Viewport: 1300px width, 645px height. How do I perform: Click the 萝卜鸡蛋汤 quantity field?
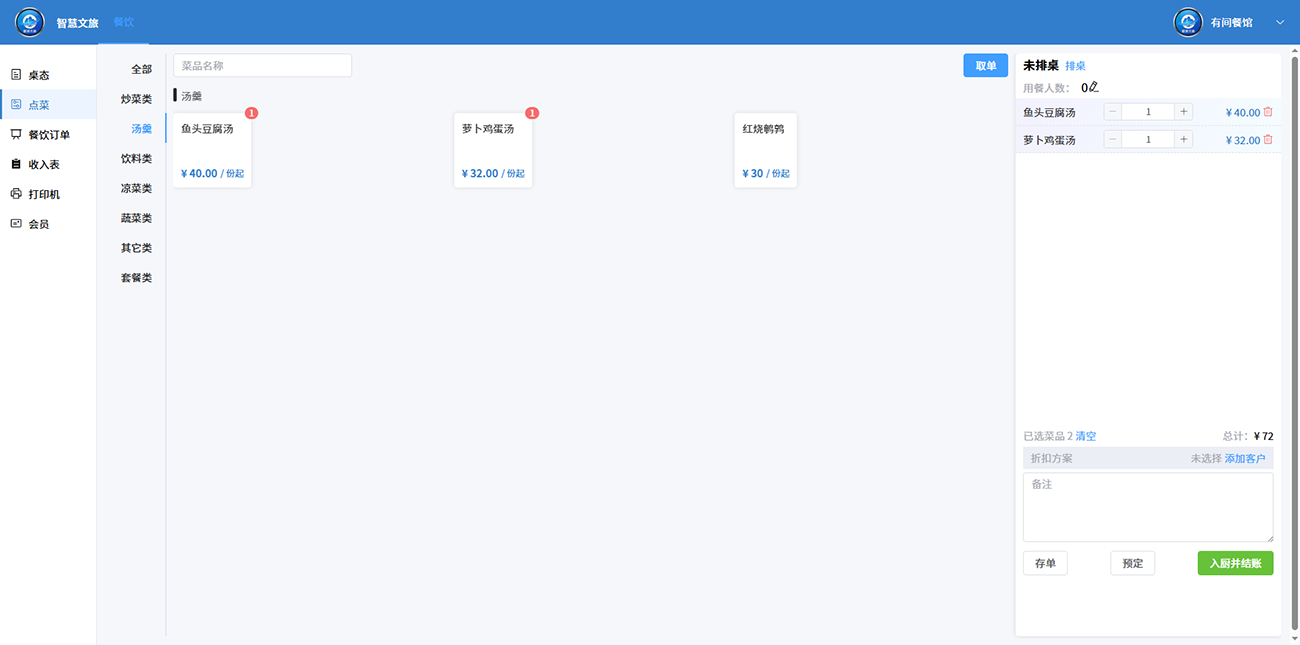point(1148,140)
